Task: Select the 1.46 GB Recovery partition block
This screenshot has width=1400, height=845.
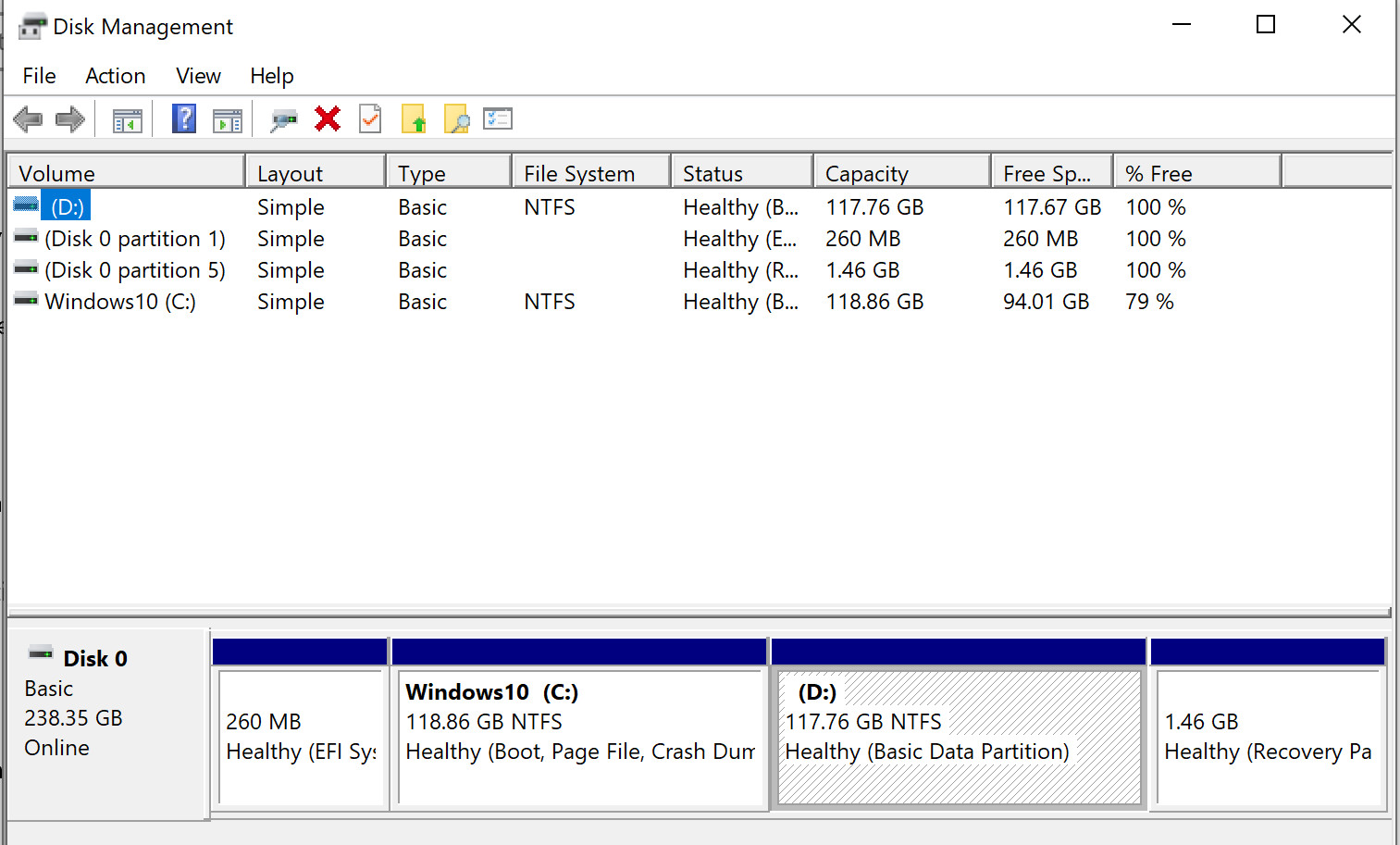Action: [x=1268, y=724]
